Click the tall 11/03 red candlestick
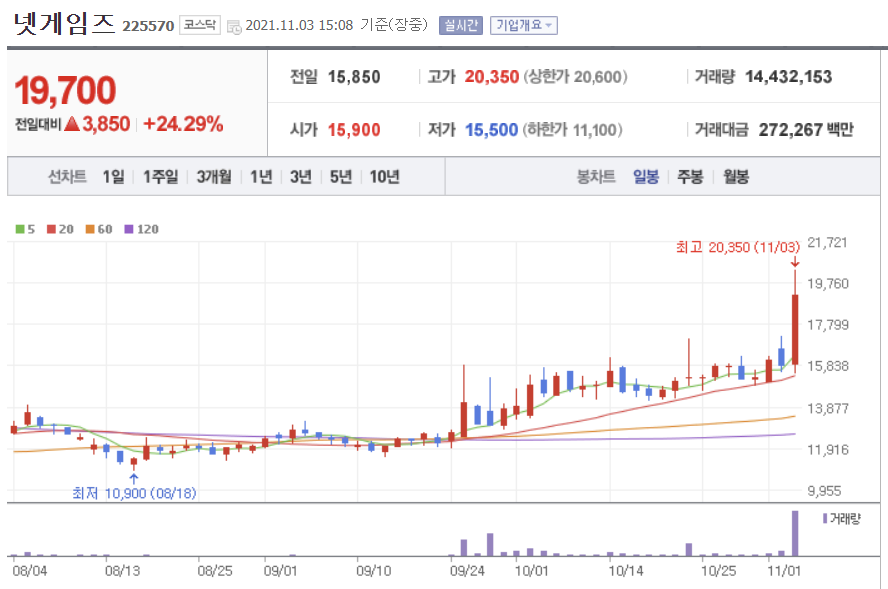The width and height of the screenshot is (888, 589). 795,329
